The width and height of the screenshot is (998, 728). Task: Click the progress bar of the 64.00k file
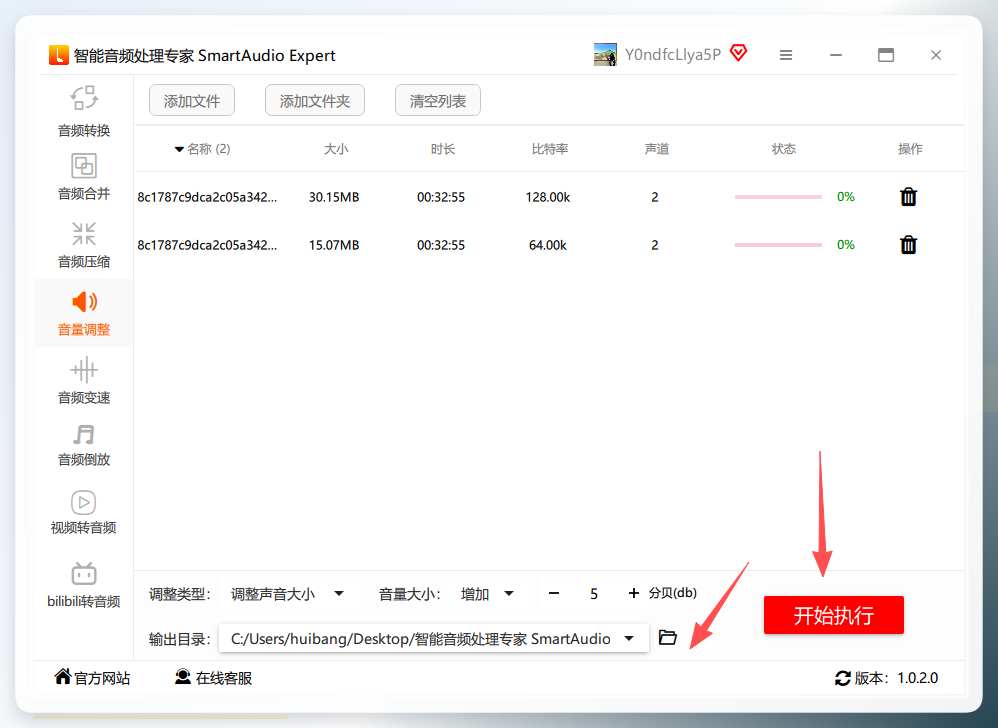pyautogui.click(x=778, y=244)
